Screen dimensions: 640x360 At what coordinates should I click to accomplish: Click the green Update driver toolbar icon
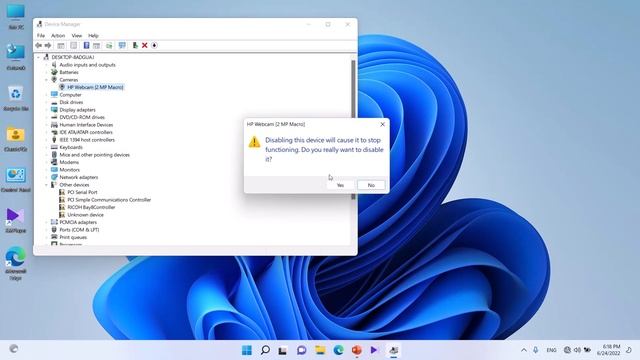(135, 45)
